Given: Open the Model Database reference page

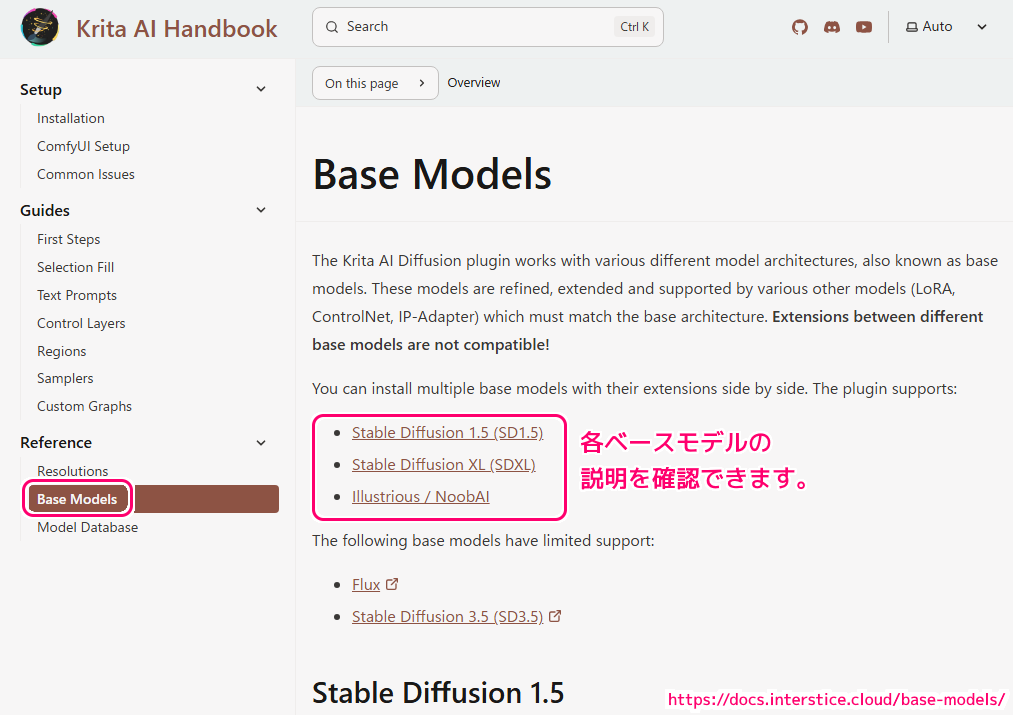Looking at the screenshot, I should pos(88,527).
